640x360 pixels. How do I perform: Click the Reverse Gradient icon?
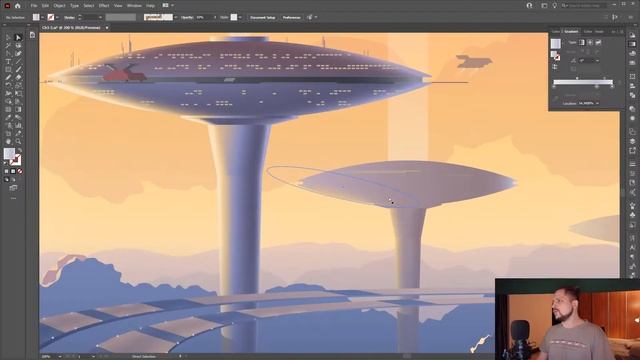point(555,67)
